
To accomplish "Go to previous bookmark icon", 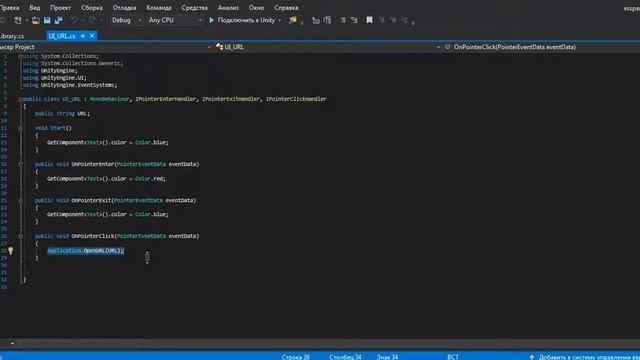I will (382, 20).
